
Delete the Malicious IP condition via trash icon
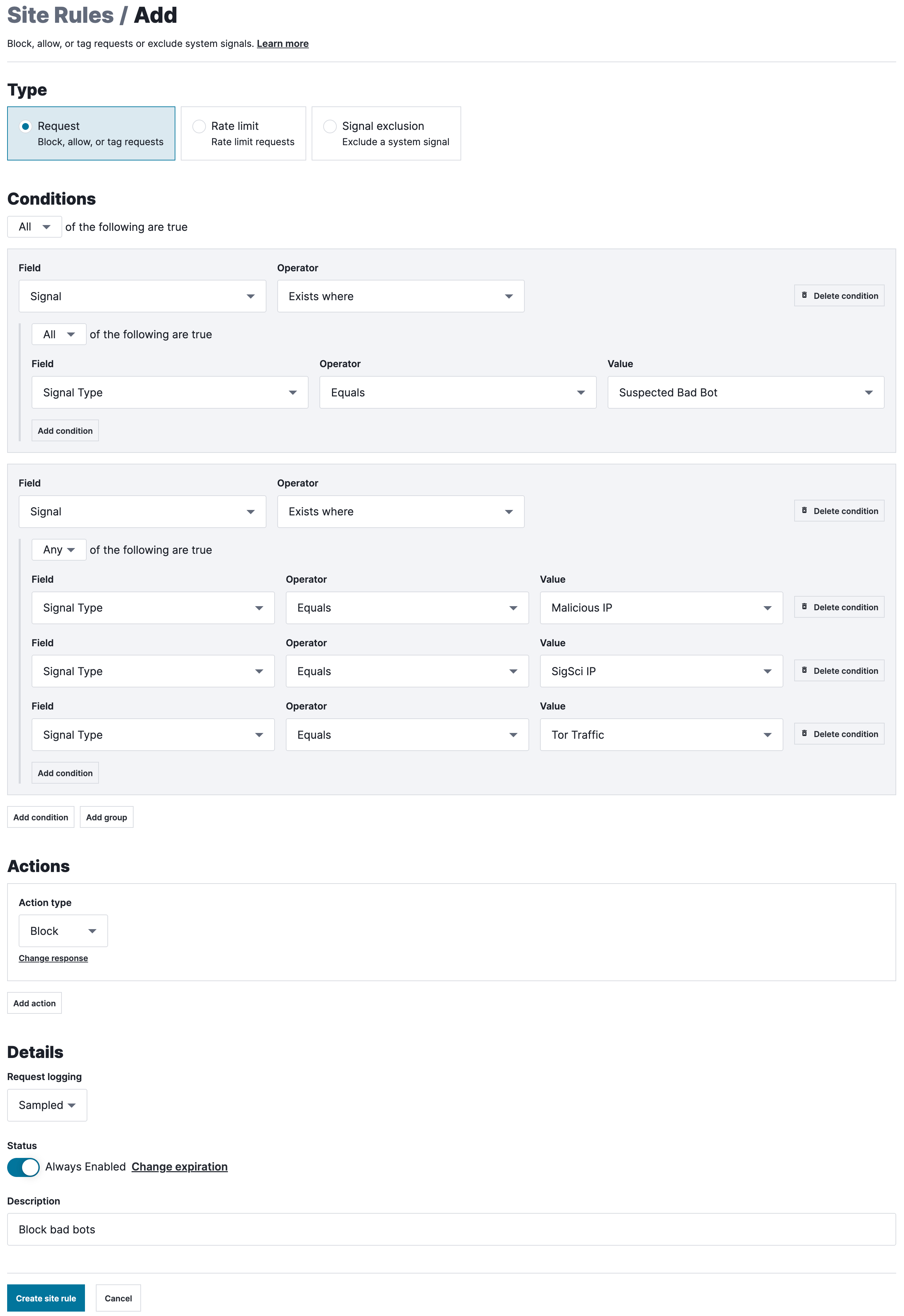pos(804,607)
